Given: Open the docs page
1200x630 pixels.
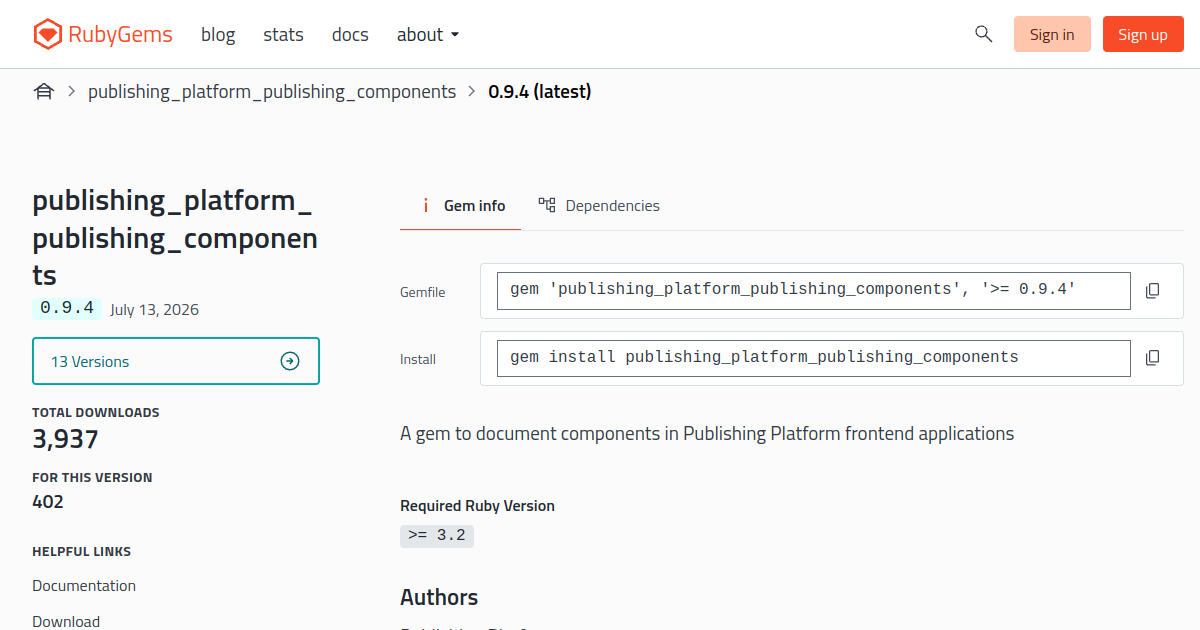Looking at the screenshot, I should tap(350, 34).
